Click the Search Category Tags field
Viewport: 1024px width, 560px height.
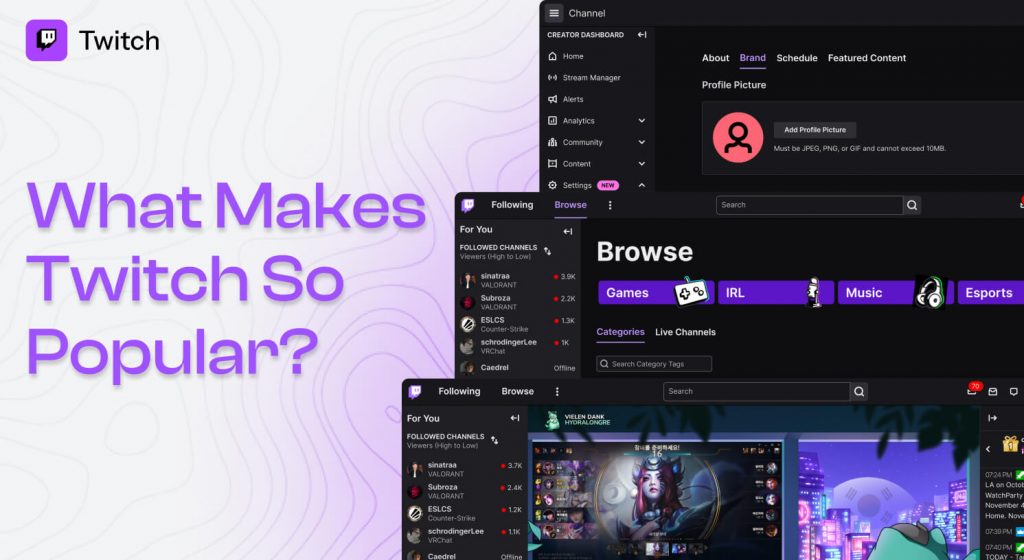coord(654,364)
